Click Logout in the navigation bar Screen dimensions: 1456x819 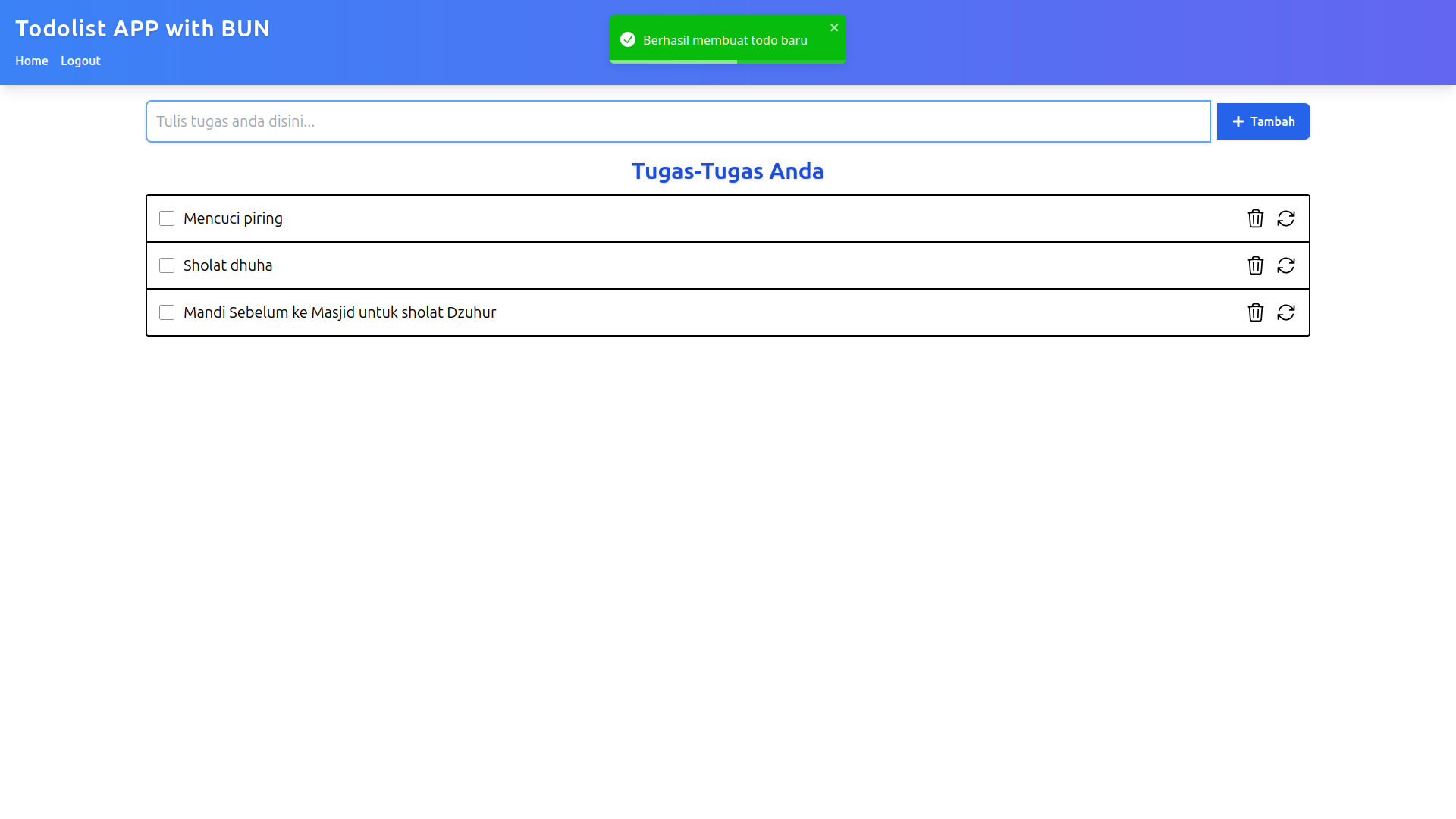click(80, 61)
